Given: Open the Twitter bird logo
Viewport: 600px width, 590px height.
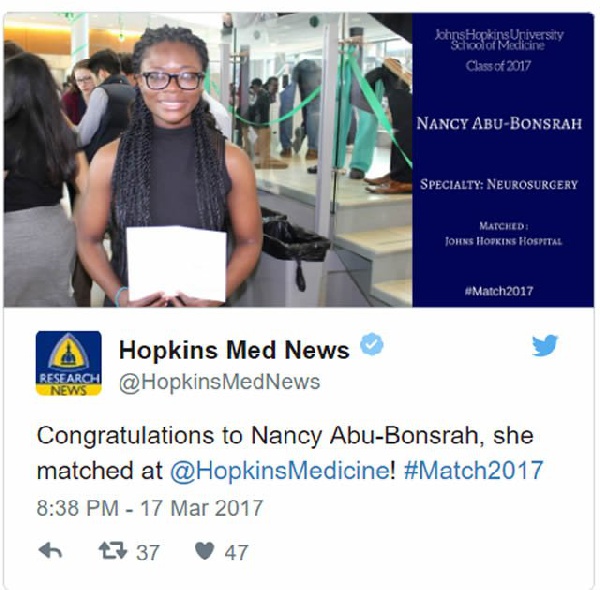Looking at the screenshot, I should tap(545, 345).
